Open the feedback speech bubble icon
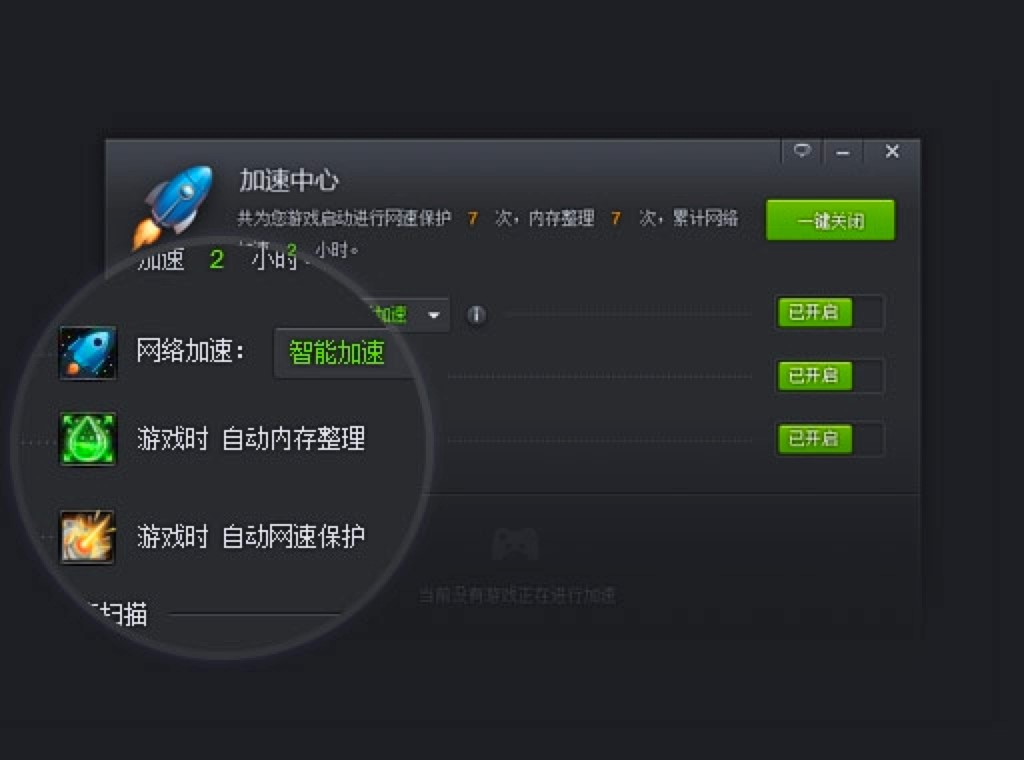 pyautogui.click(x=802, y=151)
